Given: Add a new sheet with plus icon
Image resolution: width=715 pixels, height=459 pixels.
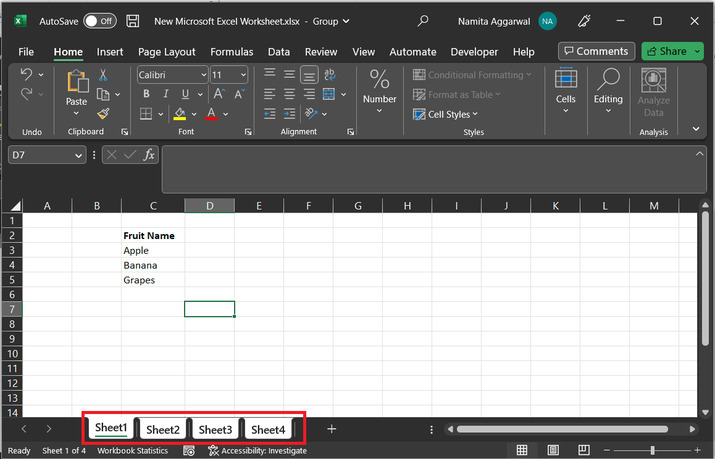Looking at the screenshot, I should (331, 429).
